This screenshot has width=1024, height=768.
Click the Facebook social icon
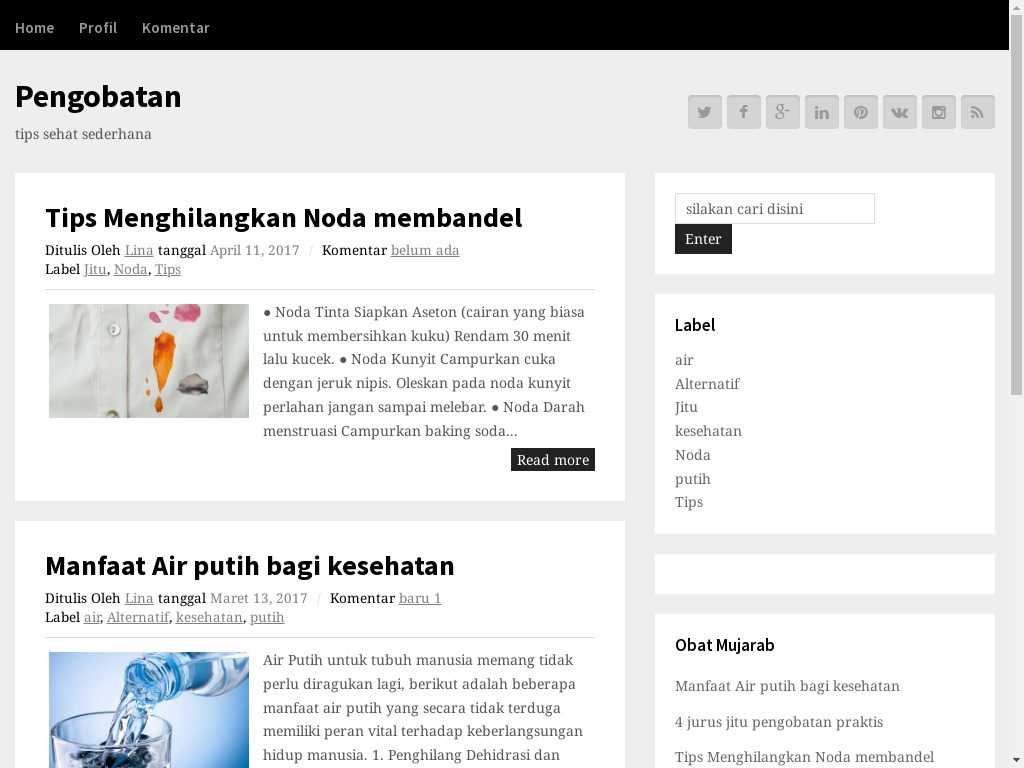(x=743, y=112)
